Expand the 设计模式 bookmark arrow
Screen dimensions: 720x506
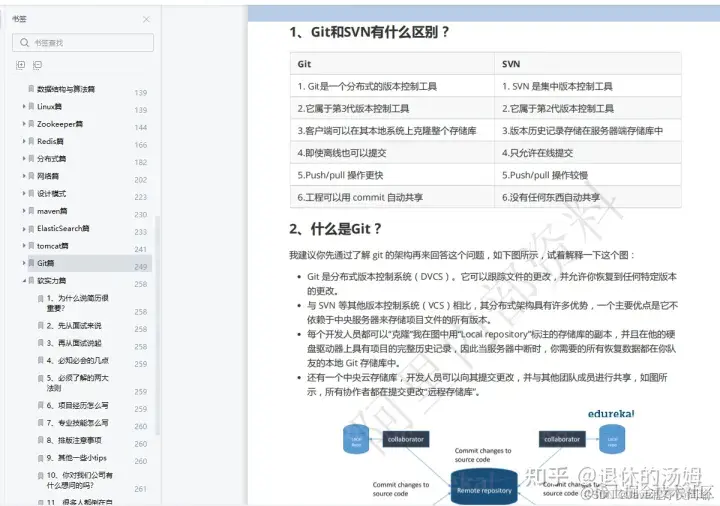(24, 193)
